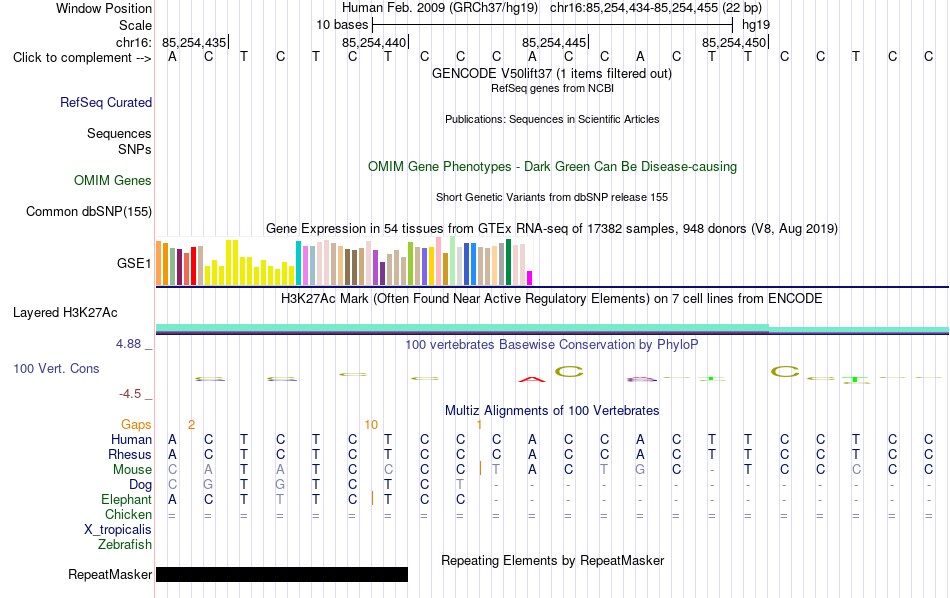Click the H3K27Ac Mark ENCODE track title
Screen dimensions: 950x598
551,299
